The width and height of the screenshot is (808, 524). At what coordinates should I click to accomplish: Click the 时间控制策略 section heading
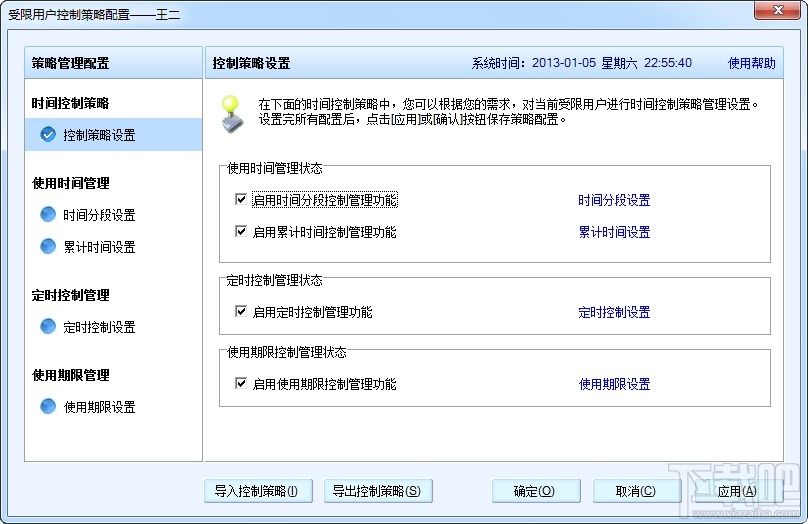point(70,103)
